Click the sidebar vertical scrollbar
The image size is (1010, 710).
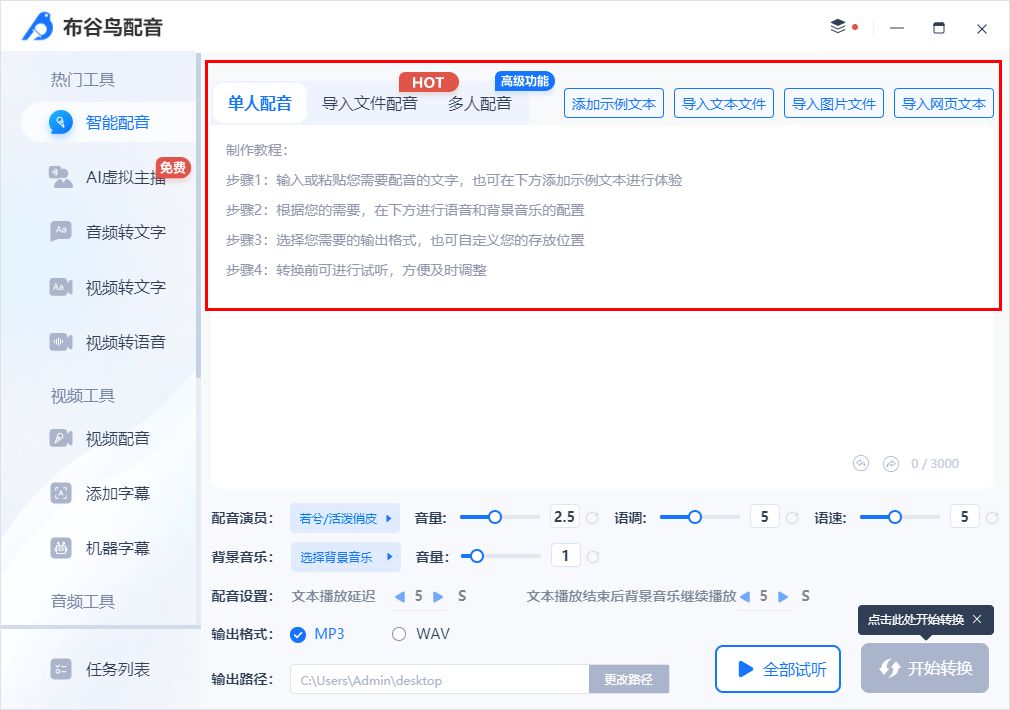tap(198, 216)
